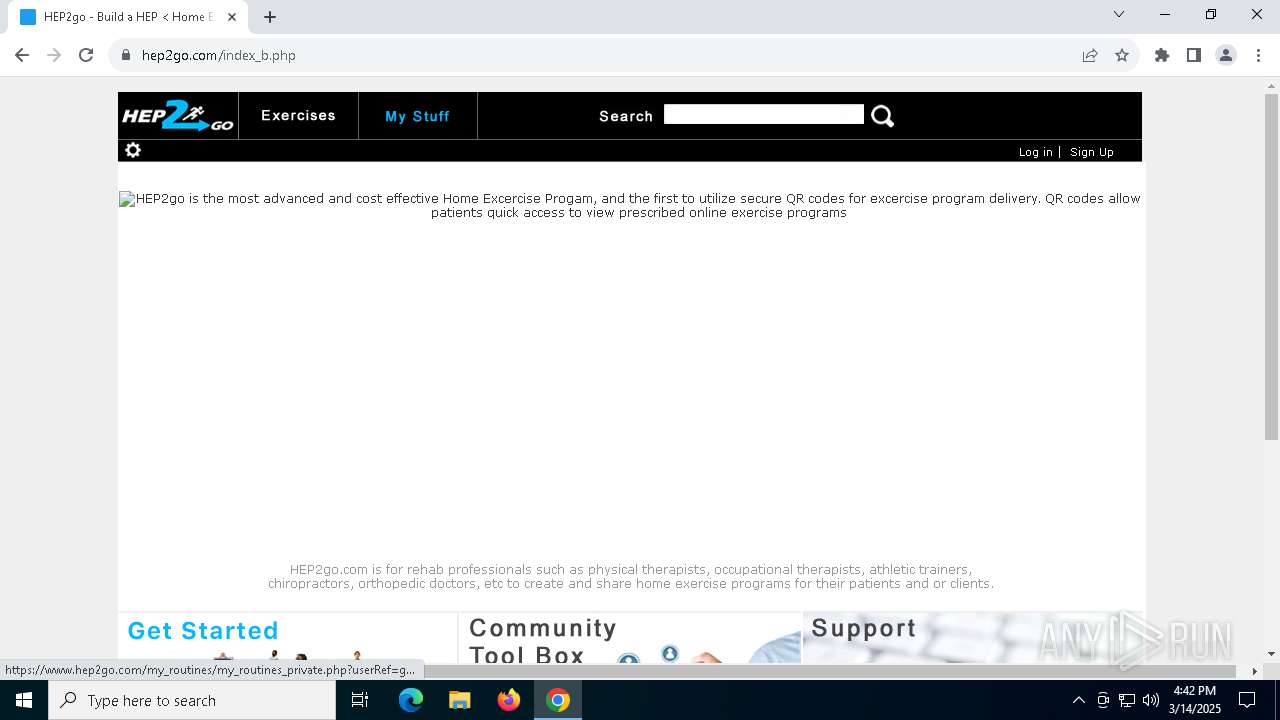Close the HEP2go tab
The height and width of the screenshot is (720, 1280).
pyautogui.click(x=232, y=17)
